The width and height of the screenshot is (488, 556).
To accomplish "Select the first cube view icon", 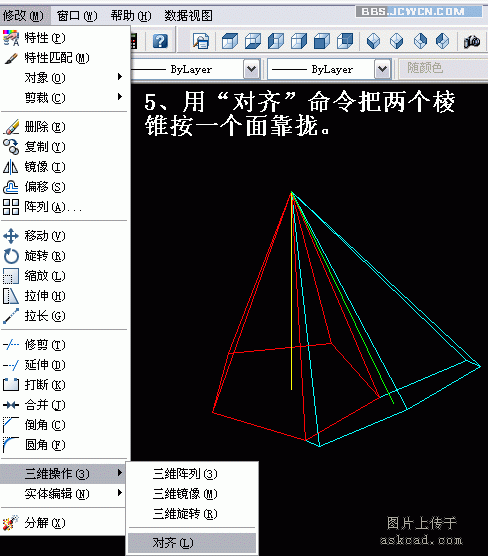I will (x=229, y=41).
